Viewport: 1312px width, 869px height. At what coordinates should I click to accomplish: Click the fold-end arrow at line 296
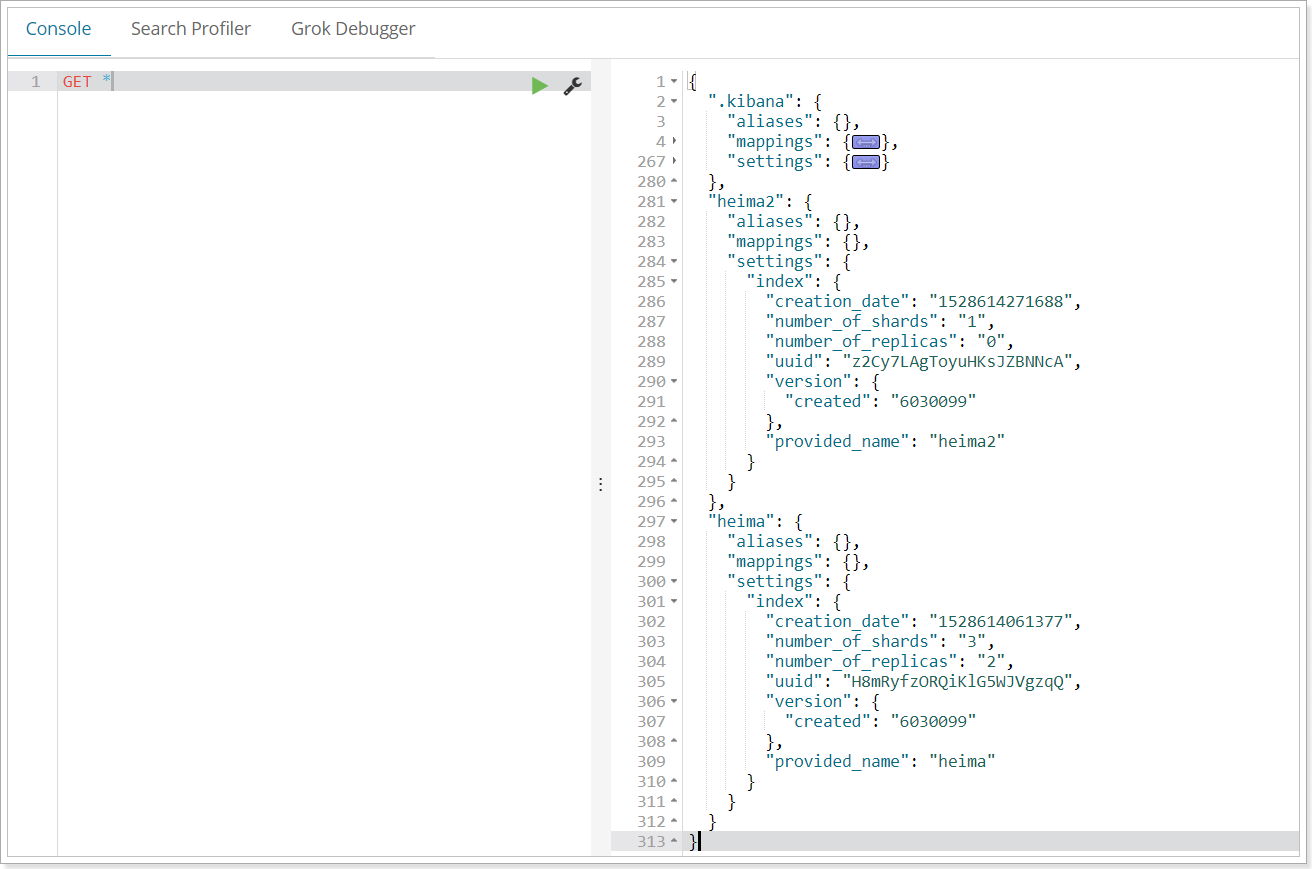point(674,502)
